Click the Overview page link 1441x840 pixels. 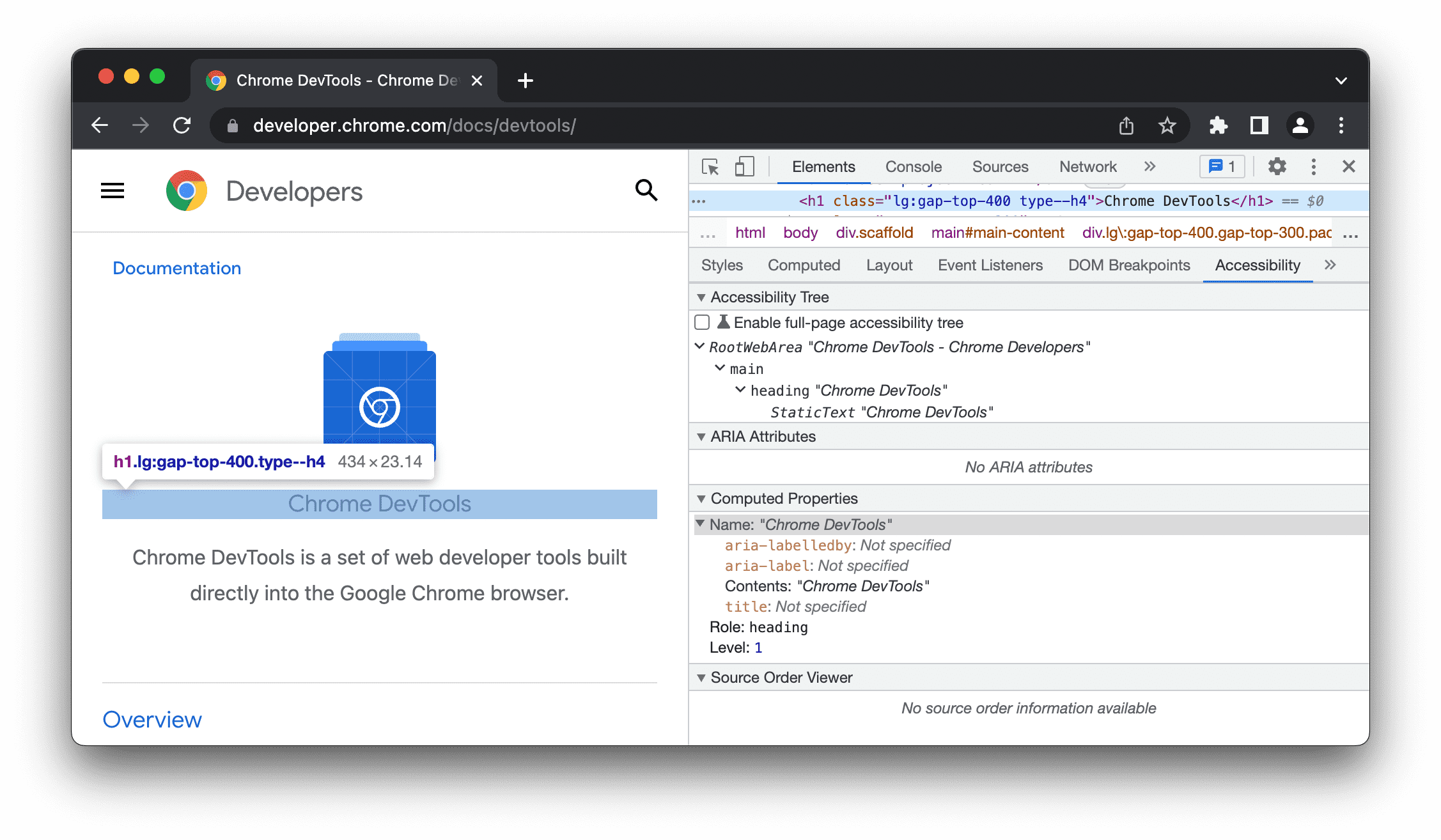point(152,718)
